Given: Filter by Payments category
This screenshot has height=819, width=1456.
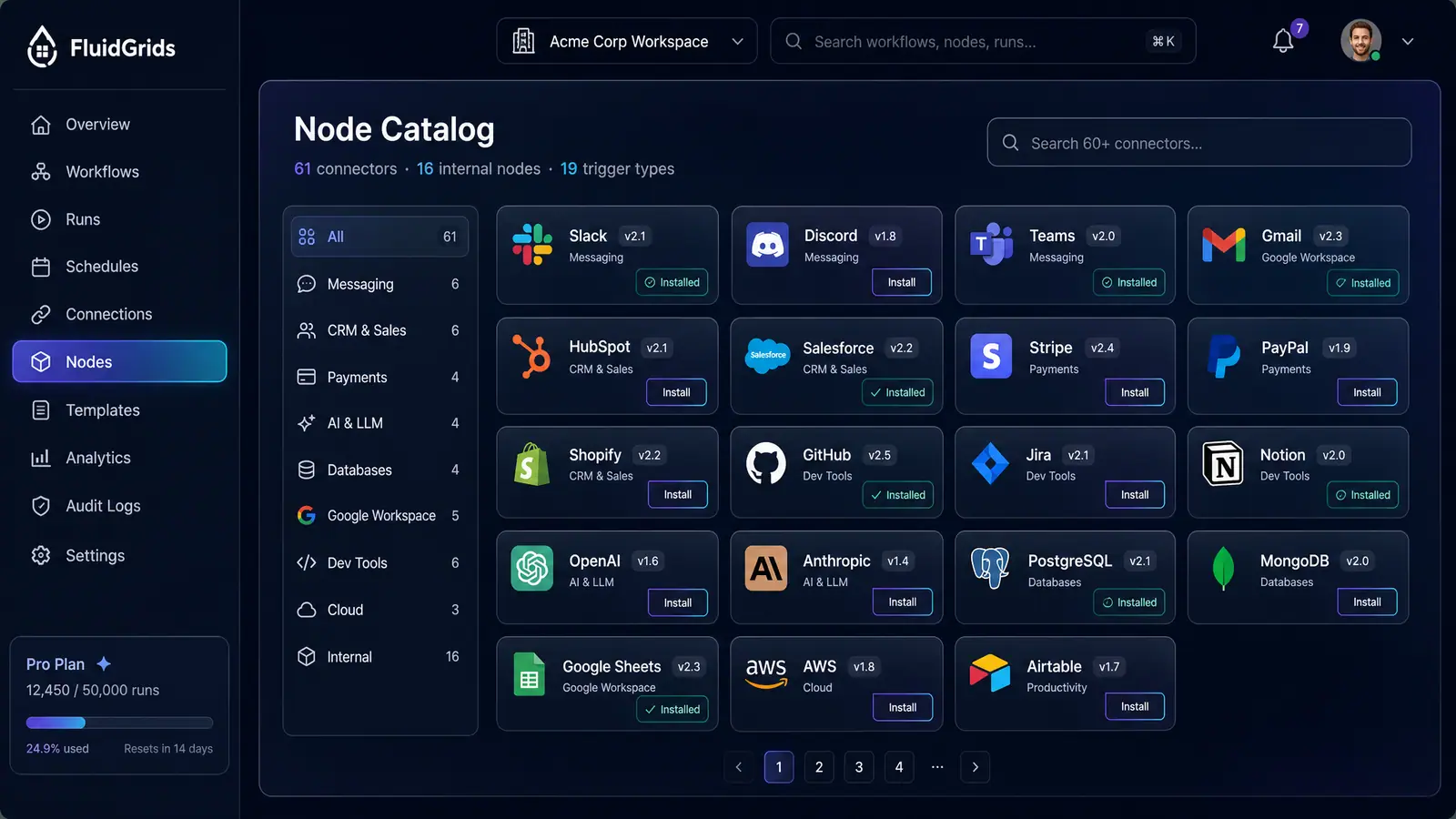Looking at the screenshot, I should point(379,377).
